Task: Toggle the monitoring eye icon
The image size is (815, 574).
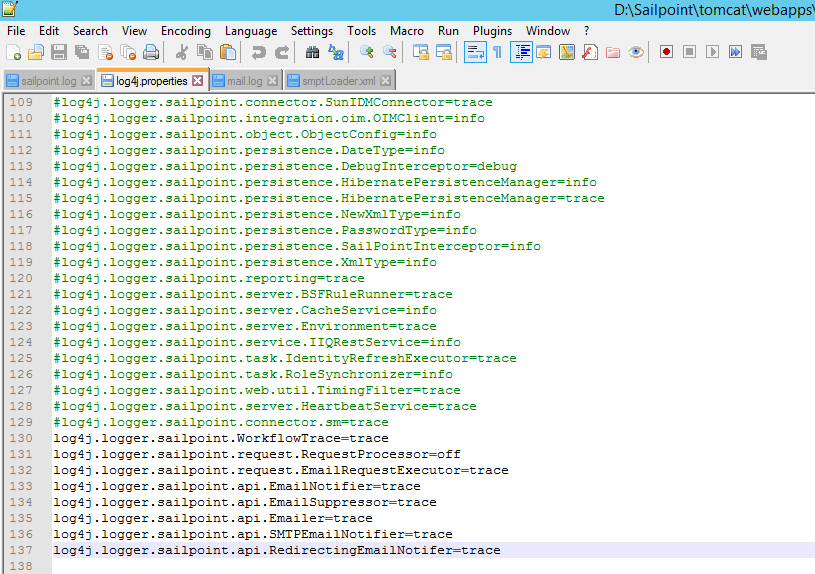Action: click(x=636, y=52)
